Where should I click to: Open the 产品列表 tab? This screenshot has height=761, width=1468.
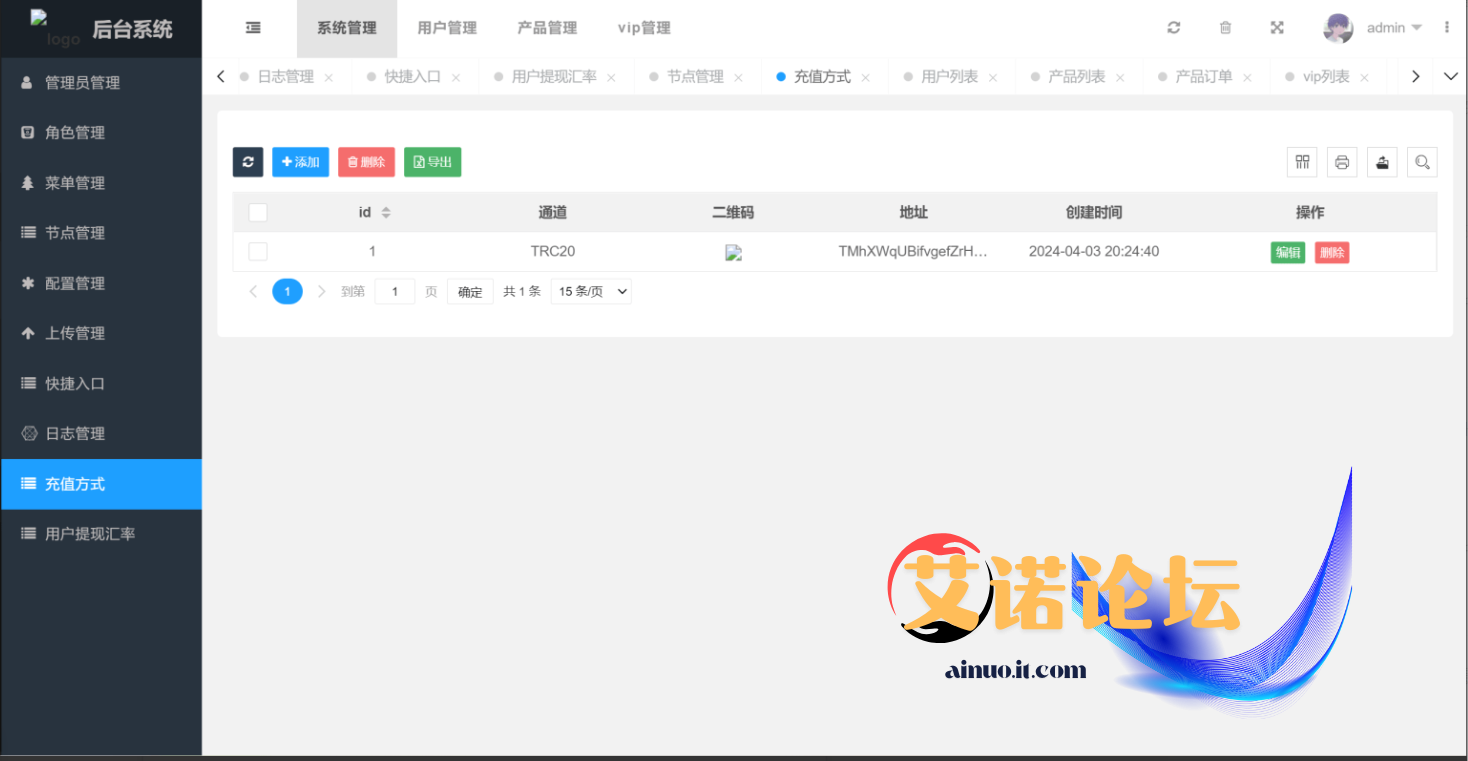pyautogui.click(x=1076, y=76)
